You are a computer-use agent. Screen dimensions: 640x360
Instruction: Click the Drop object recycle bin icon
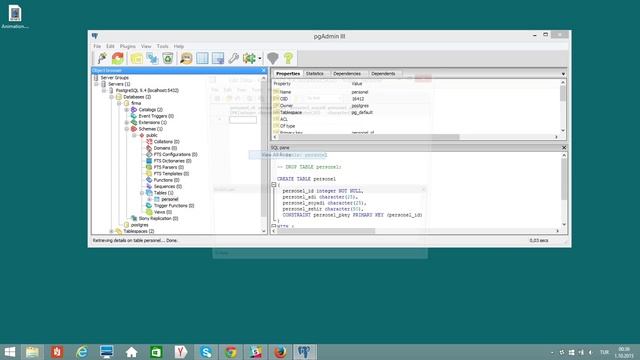pos(168,58)
